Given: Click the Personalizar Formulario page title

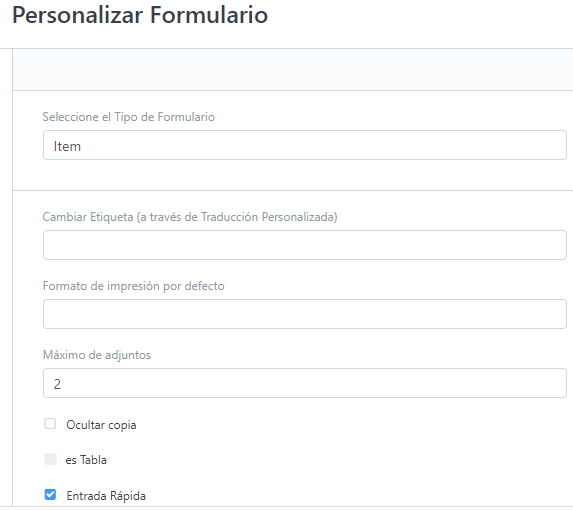Looking at the screenshot, I should [x=140, y=15].
